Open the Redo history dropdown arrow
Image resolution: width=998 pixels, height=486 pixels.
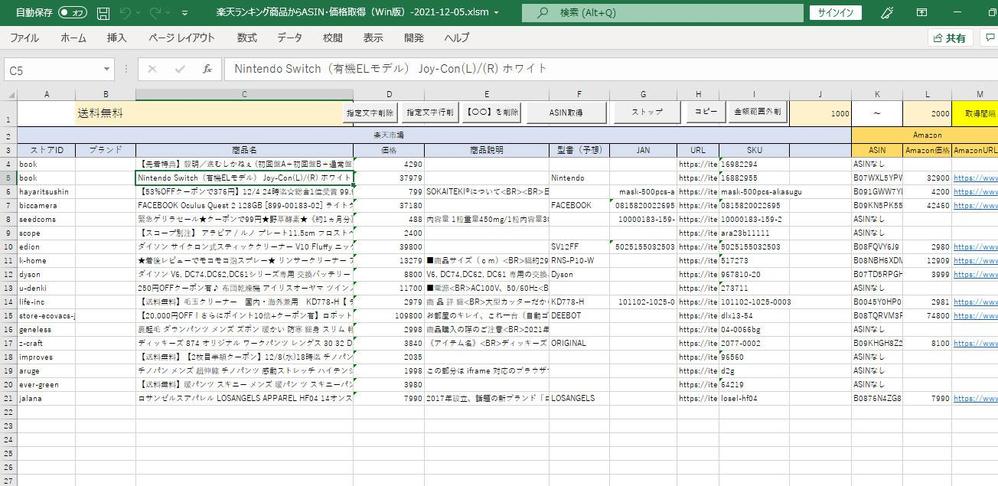[x=168, y=13]
